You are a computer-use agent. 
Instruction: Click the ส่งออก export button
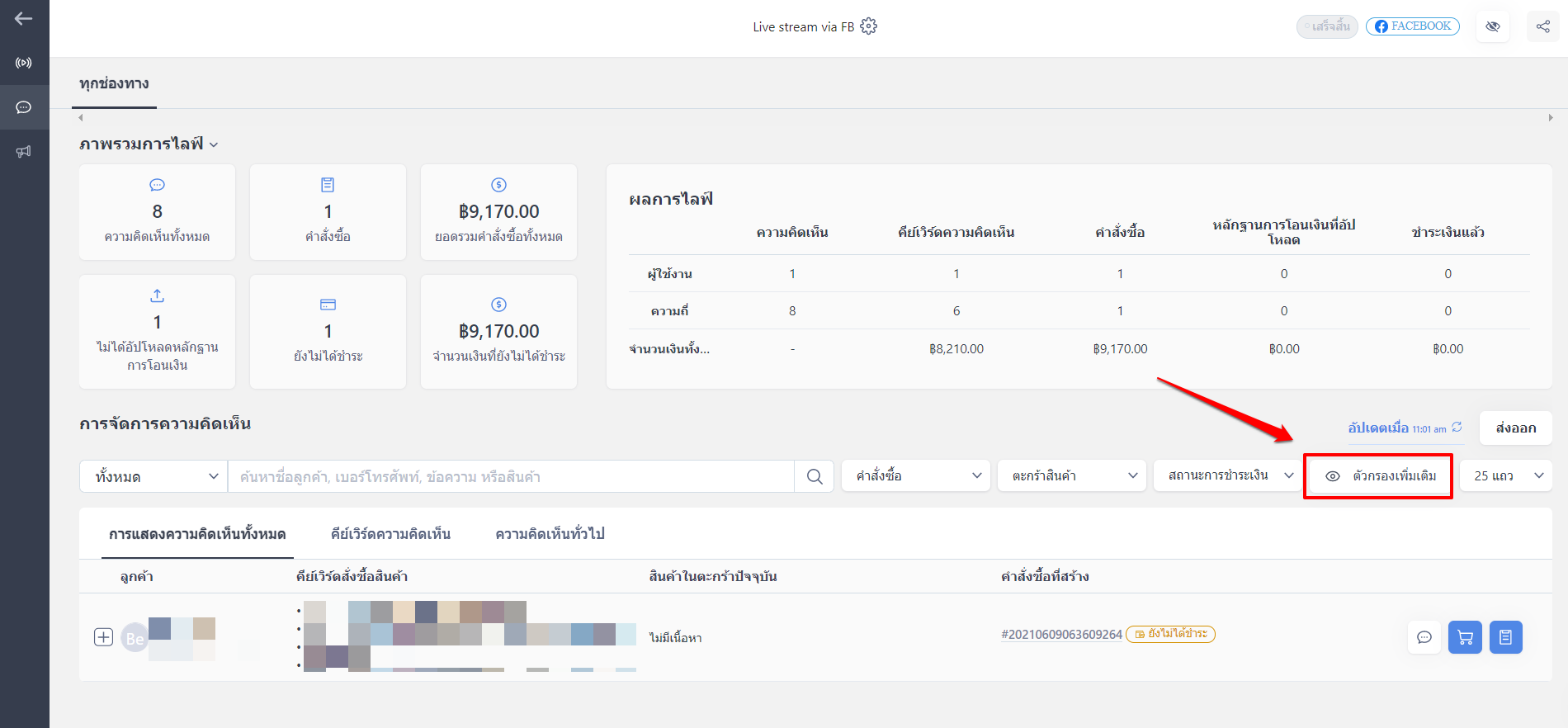point(1516,428)
